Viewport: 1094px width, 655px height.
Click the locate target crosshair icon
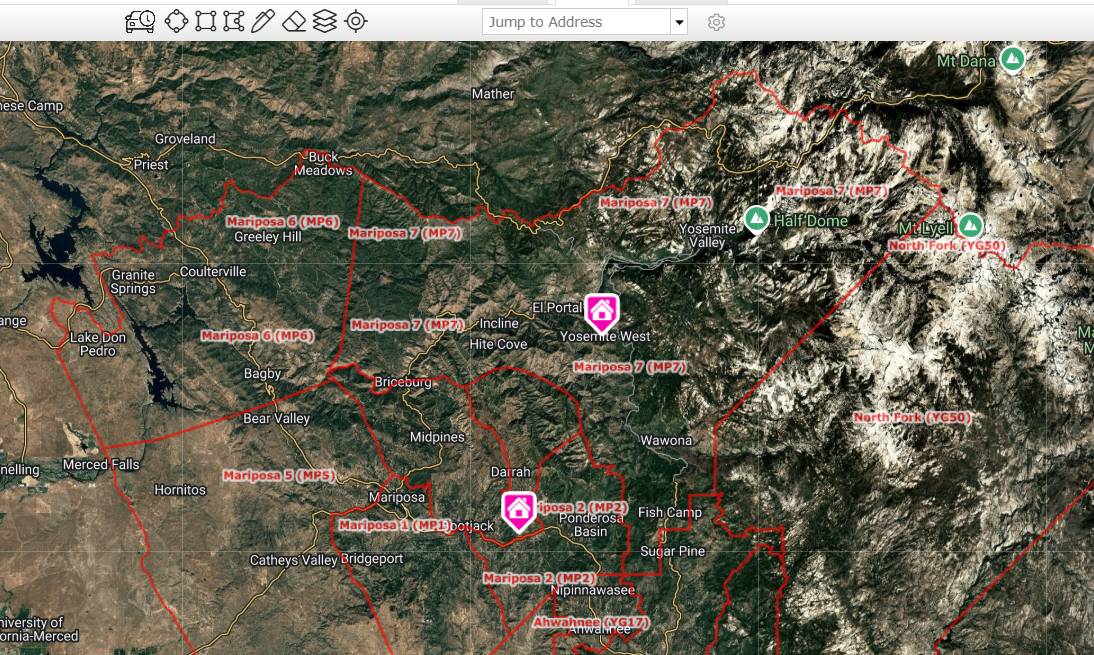click(x=356, y=21)
